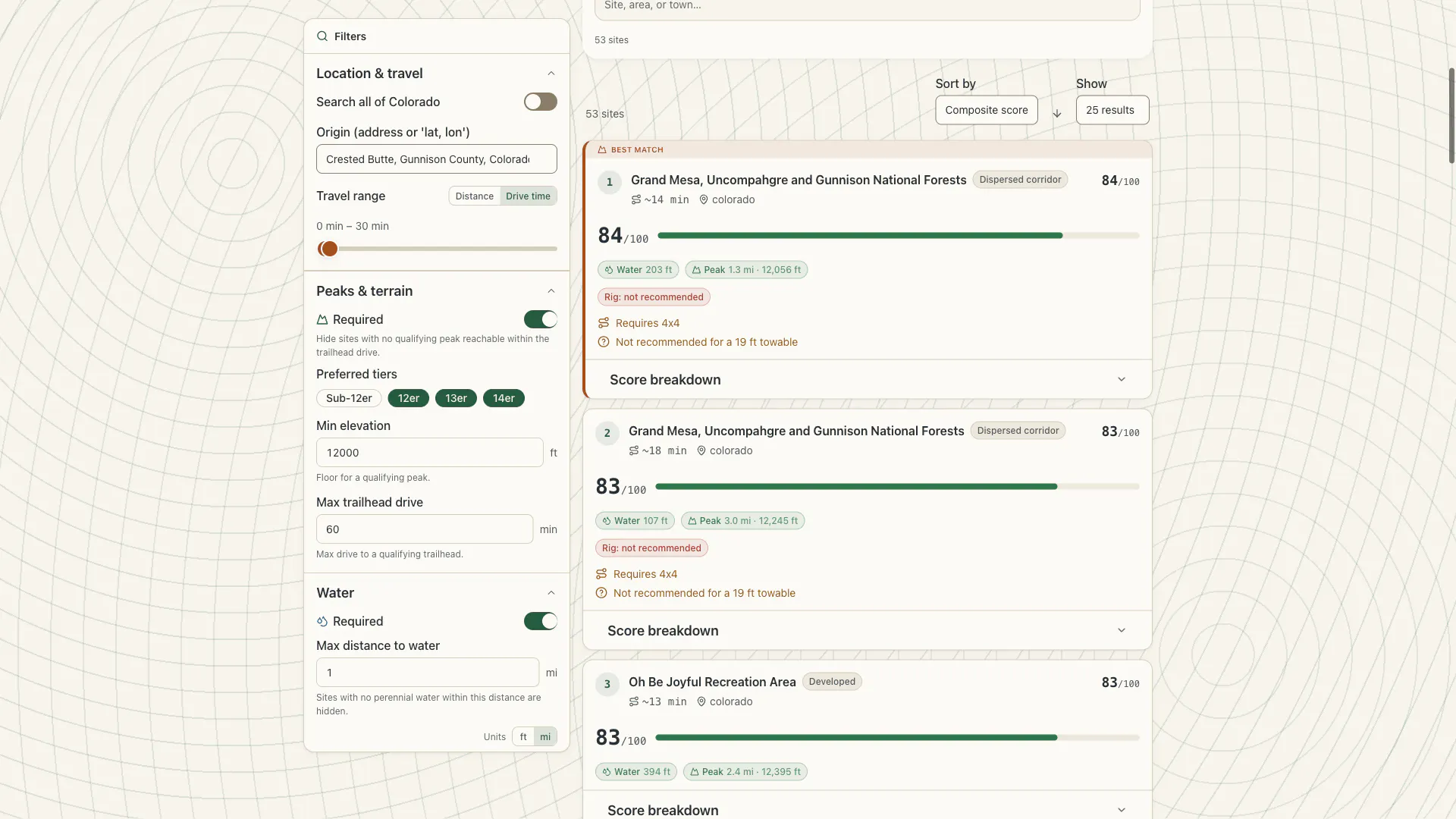Screen dimensions: 1456x819
Task: Click the droplet icon in the Water 203 ft chip
Action: (x=609, y=270)
